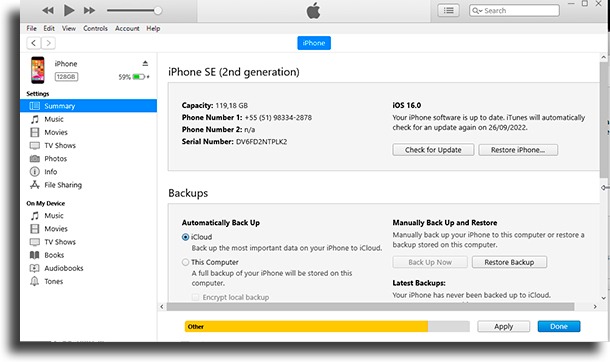
Task: Click the Serial Number value DV6FD2NTPLK2
Action: click(x=261, y=142)
